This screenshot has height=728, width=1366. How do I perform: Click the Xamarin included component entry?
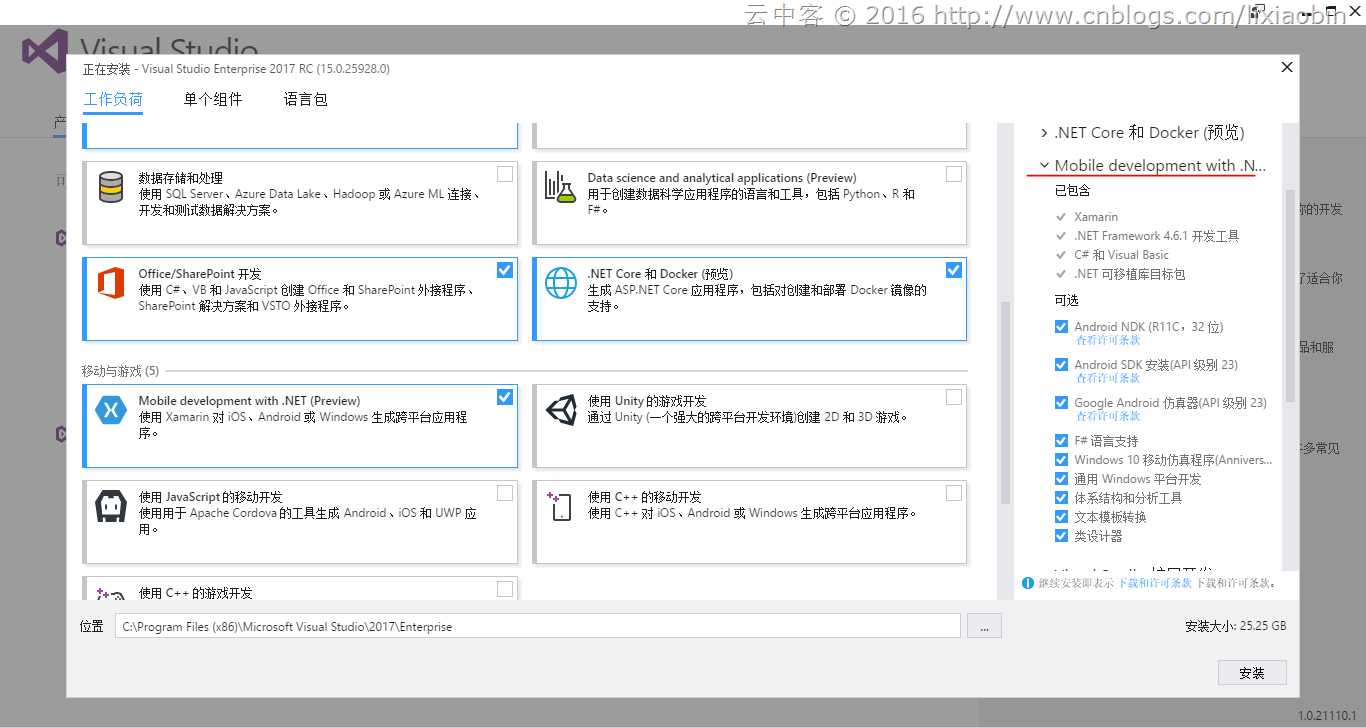(x=1096, y=217)
